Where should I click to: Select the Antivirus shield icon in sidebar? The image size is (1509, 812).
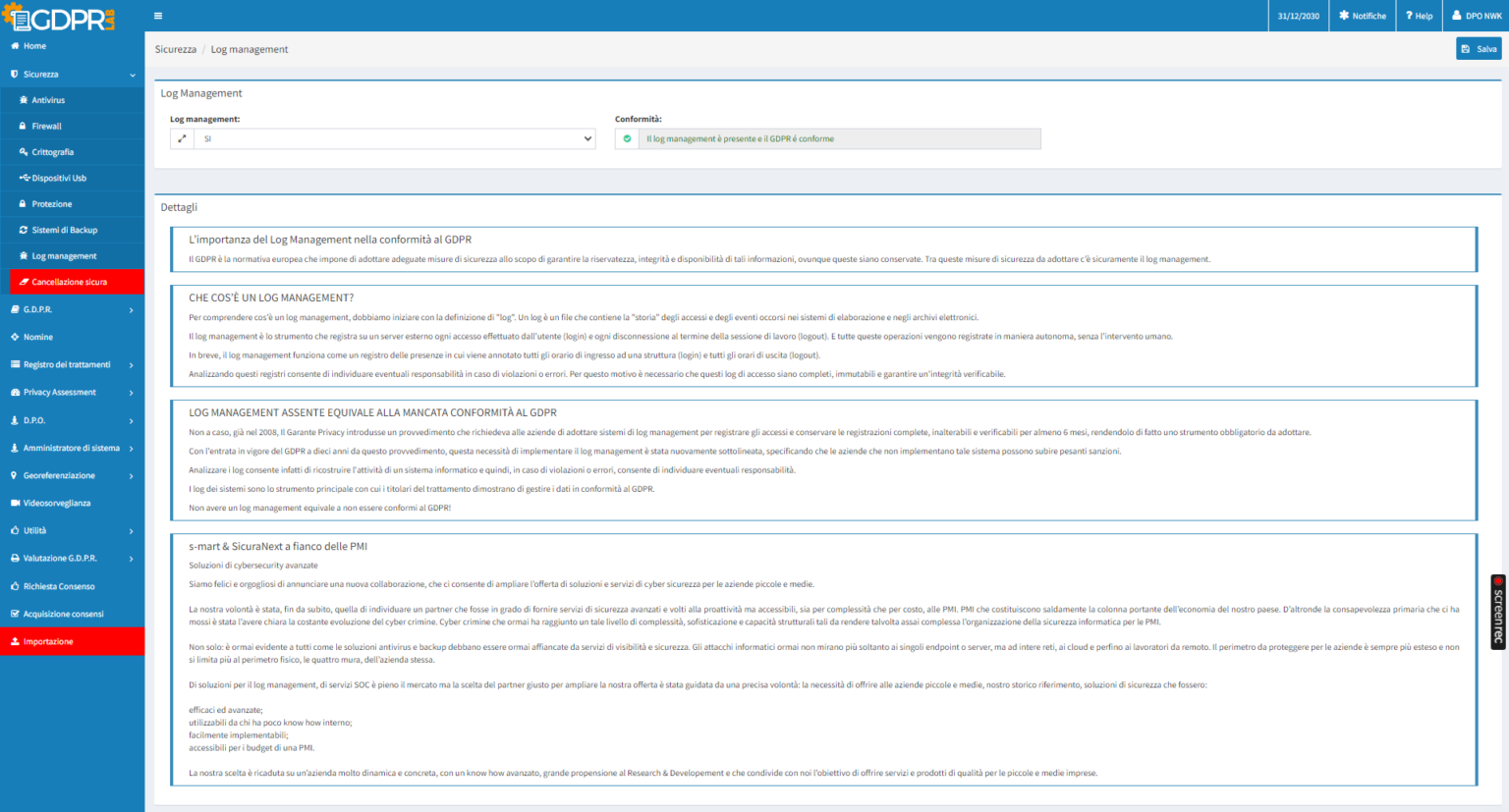25,99
